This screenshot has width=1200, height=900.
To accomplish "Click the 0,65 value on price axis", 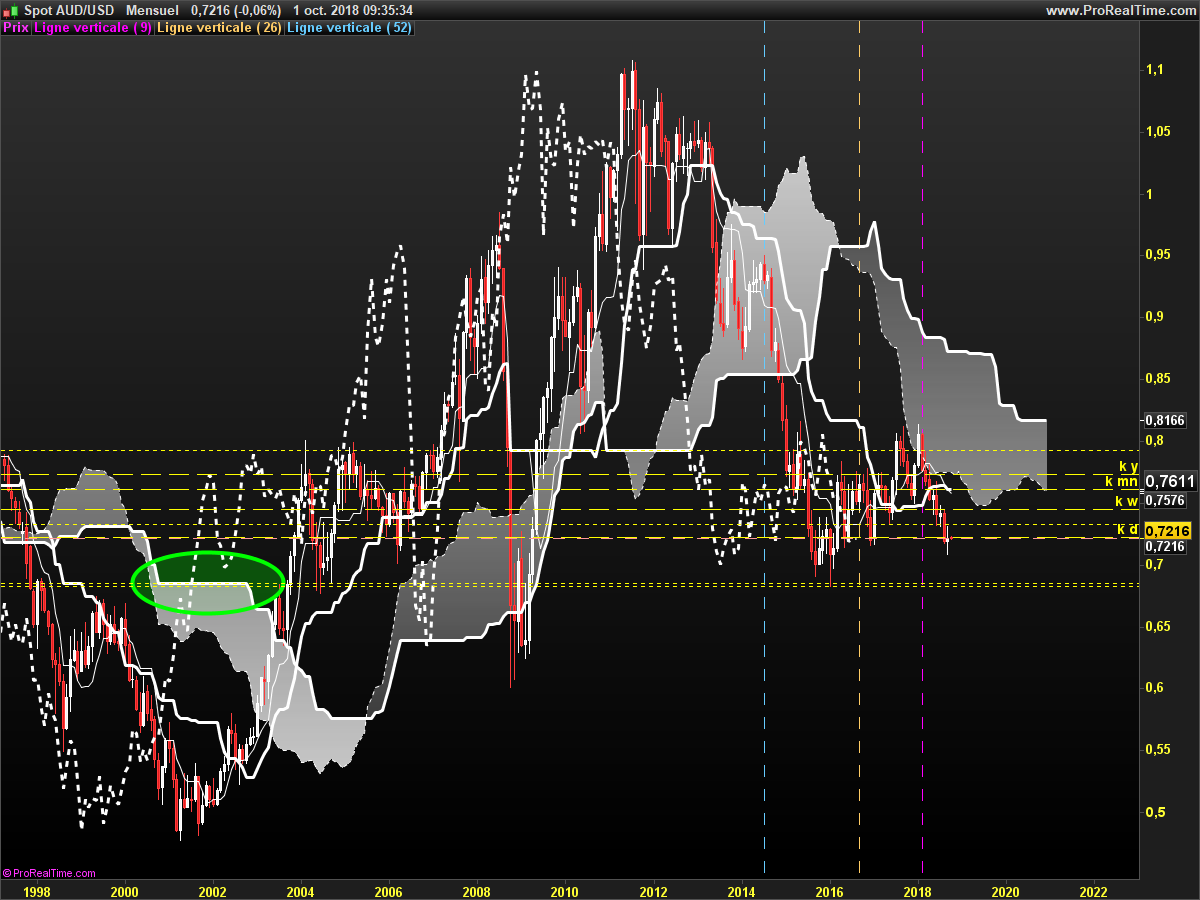I will (1159, 626).
